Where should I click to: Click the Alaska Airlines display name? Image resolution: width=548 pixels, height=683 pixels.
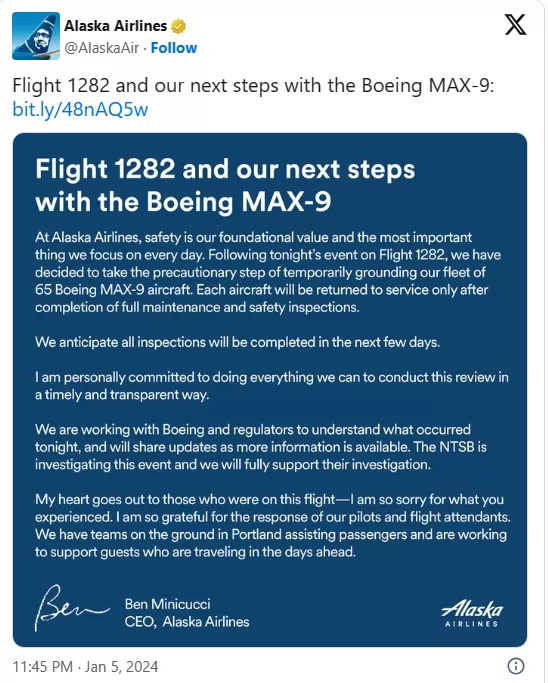coord(116,26)
